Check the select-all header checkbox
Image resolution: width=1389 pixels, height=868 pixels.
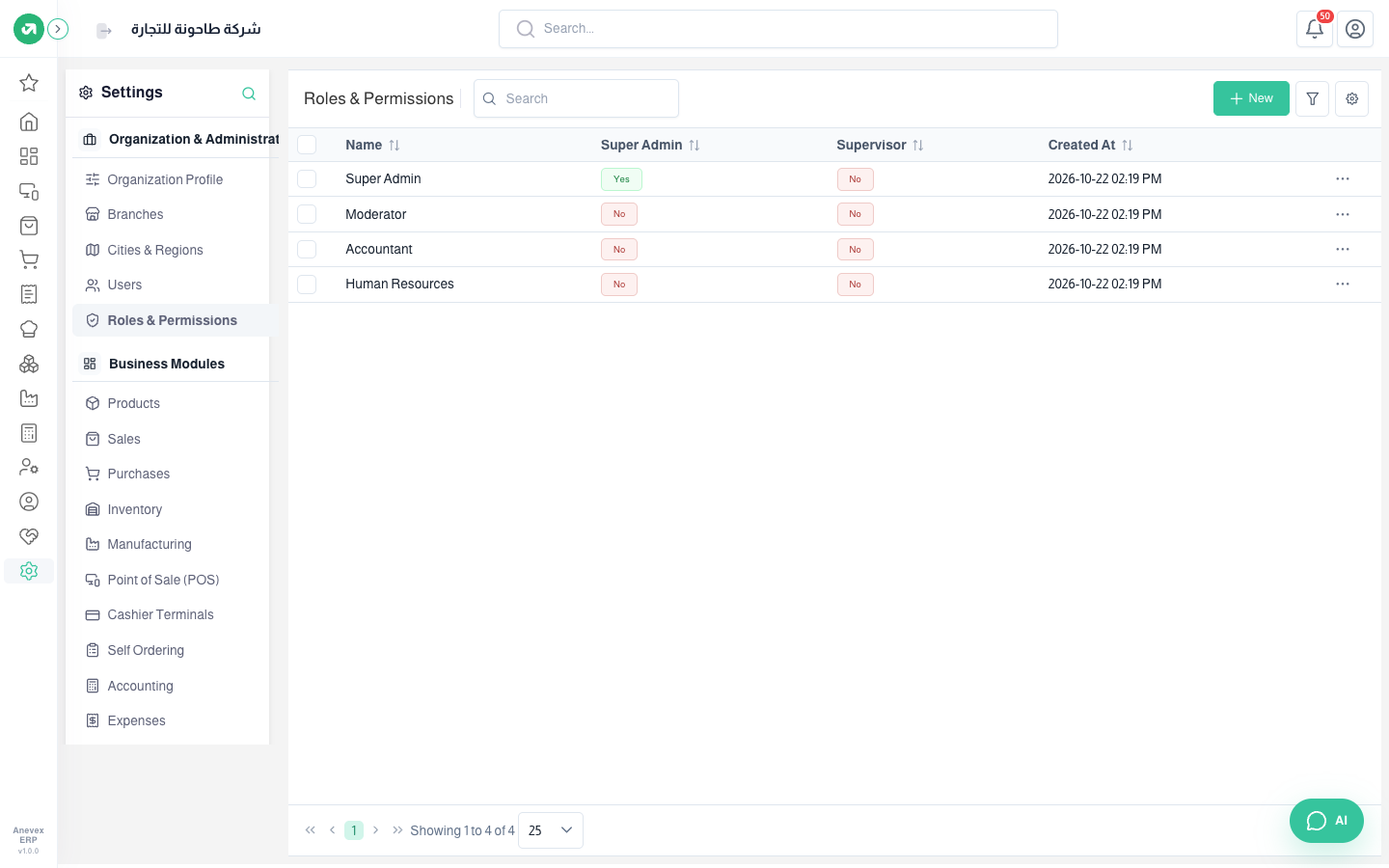pos(307,145)
